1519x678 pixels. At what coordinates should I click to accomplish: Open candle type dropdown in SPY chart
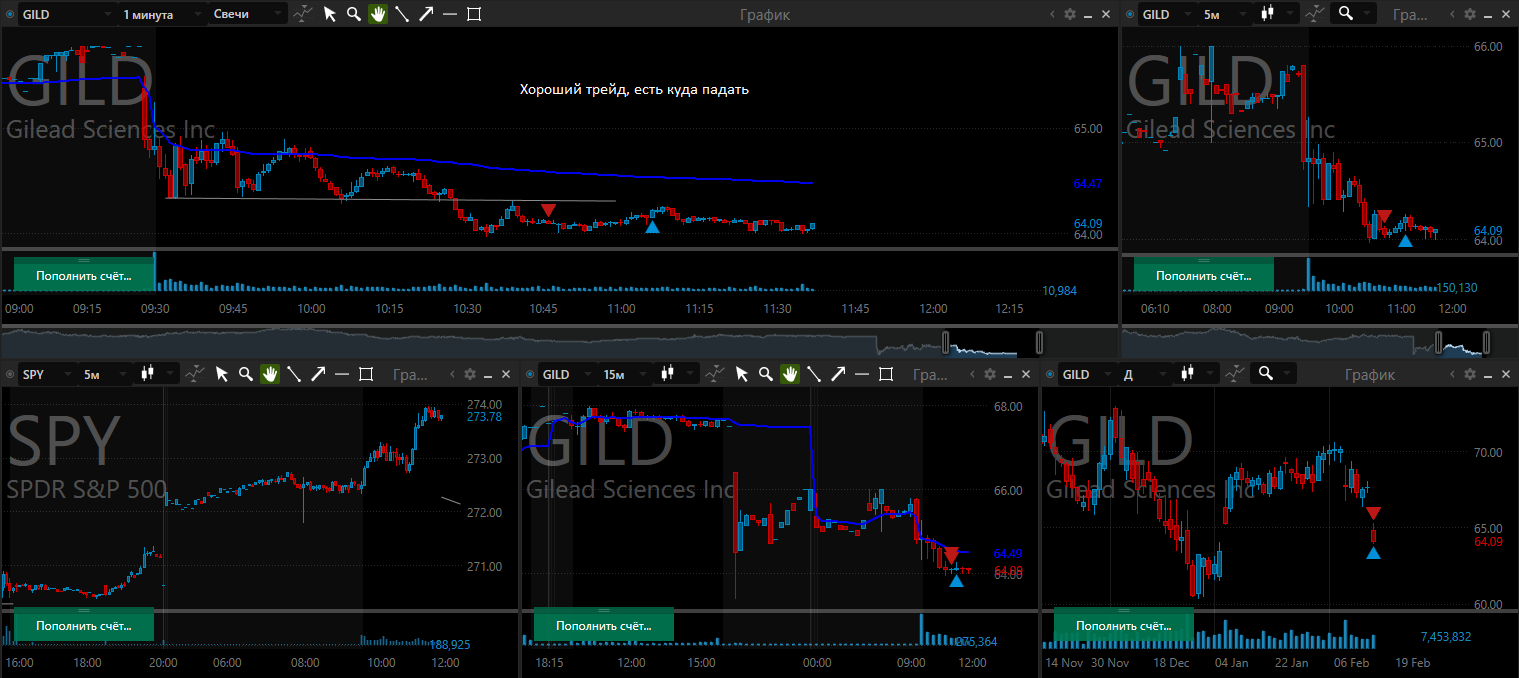(x=157, y=374)
